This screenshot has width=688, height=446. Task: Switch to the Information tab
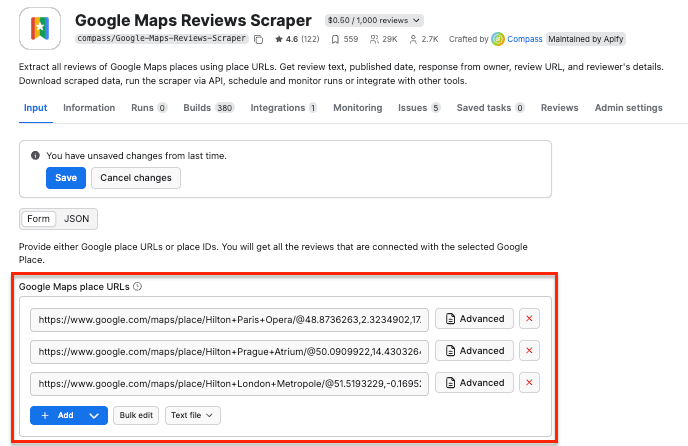coord(89,108)
